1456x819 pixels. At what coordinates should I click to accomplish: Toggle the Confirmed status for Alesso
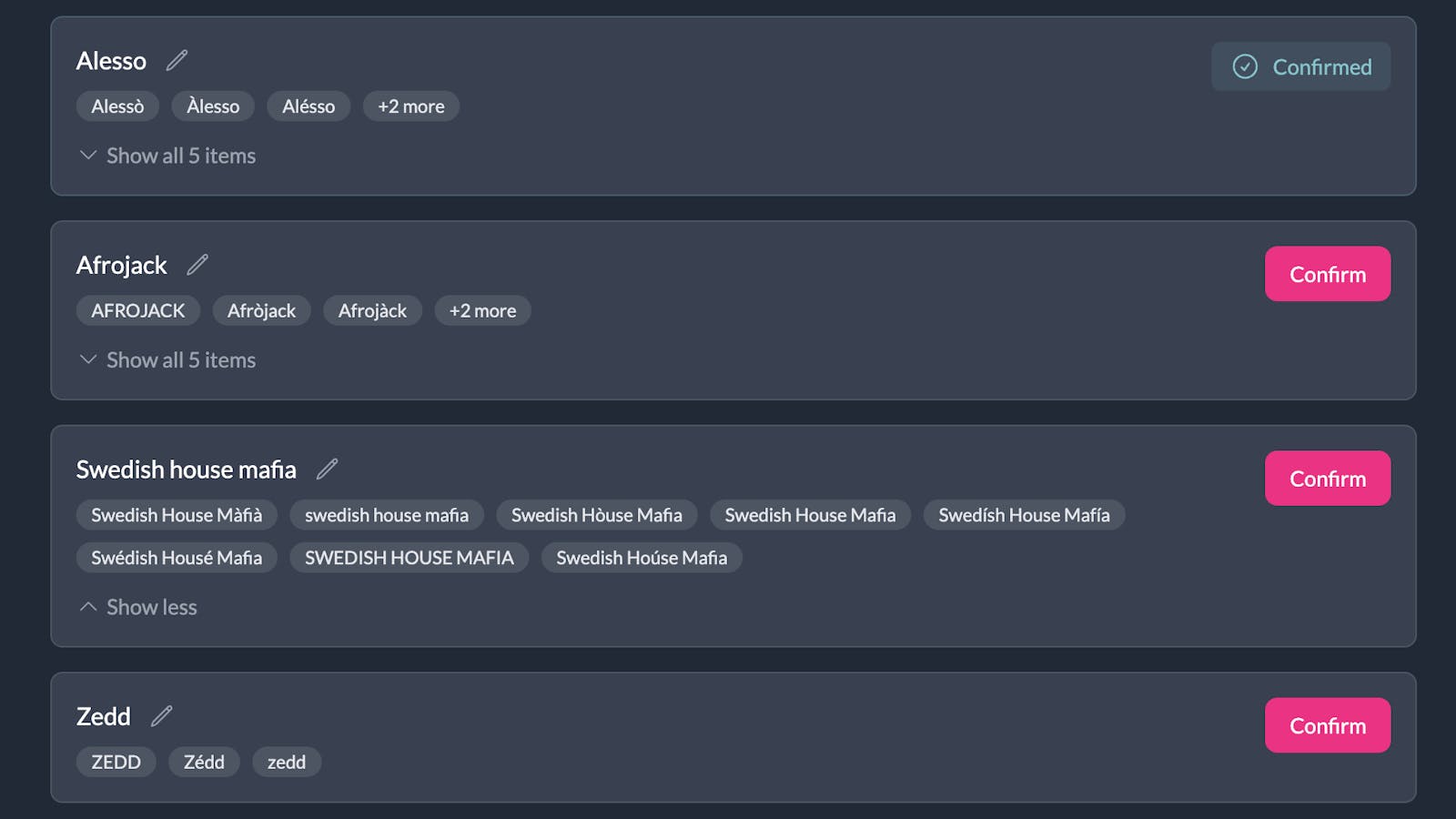(1300, 66)
